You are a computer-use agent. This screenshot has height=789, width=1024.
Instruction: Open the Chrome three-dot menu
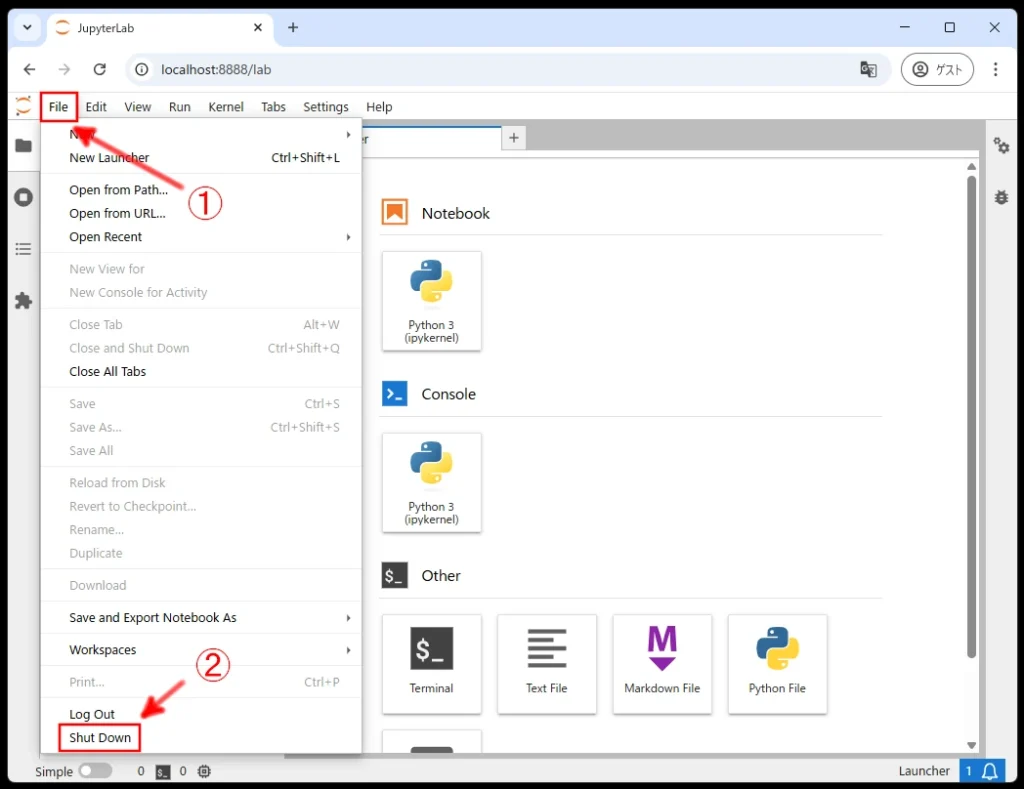click(x=995, y=69)
